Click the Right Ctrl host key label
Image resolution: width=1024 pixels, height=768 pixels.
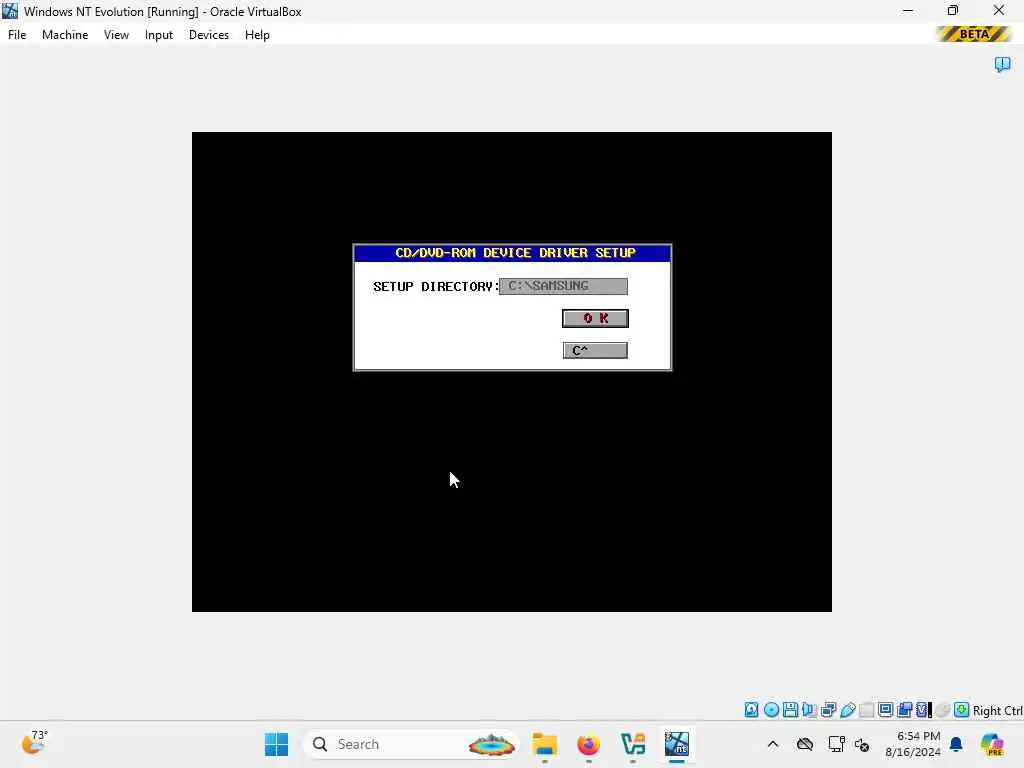[997, 711]
